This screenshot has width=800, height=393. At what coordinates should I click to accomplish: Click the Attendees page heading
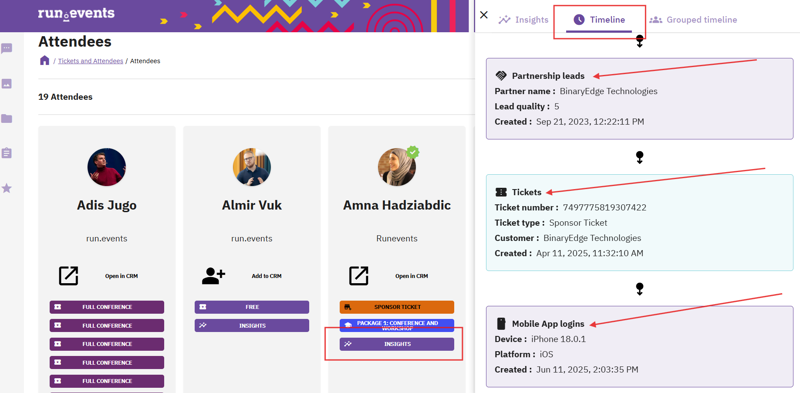(x=75, y=42)
